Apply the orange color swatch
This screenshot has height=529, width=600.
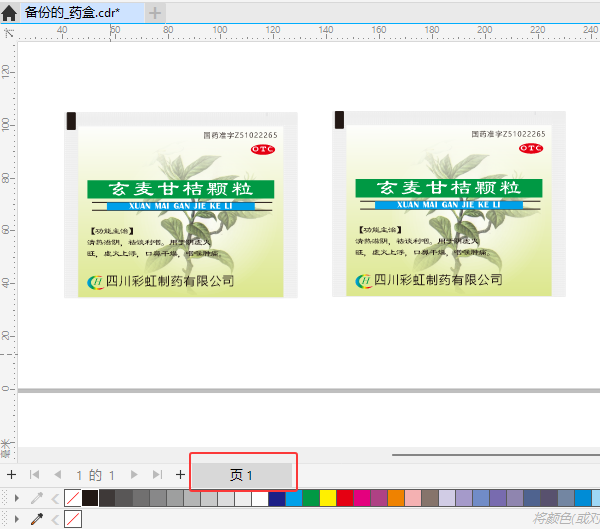coord(396,498)
